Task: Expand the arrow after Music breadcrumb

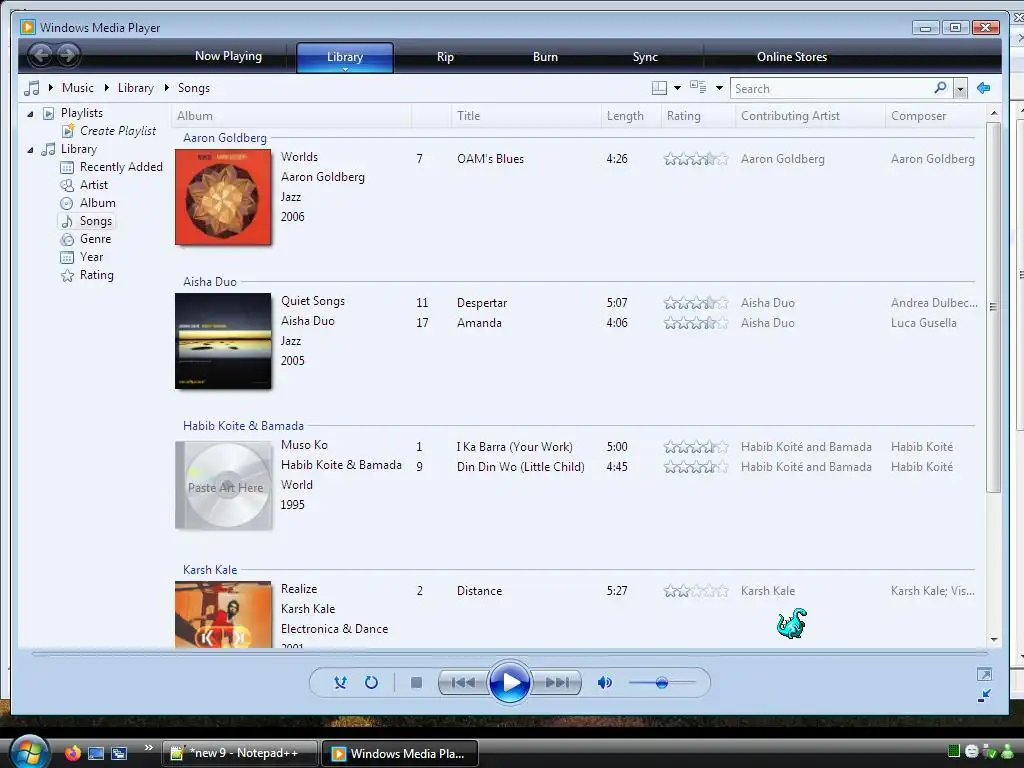Action: [106, 88]
